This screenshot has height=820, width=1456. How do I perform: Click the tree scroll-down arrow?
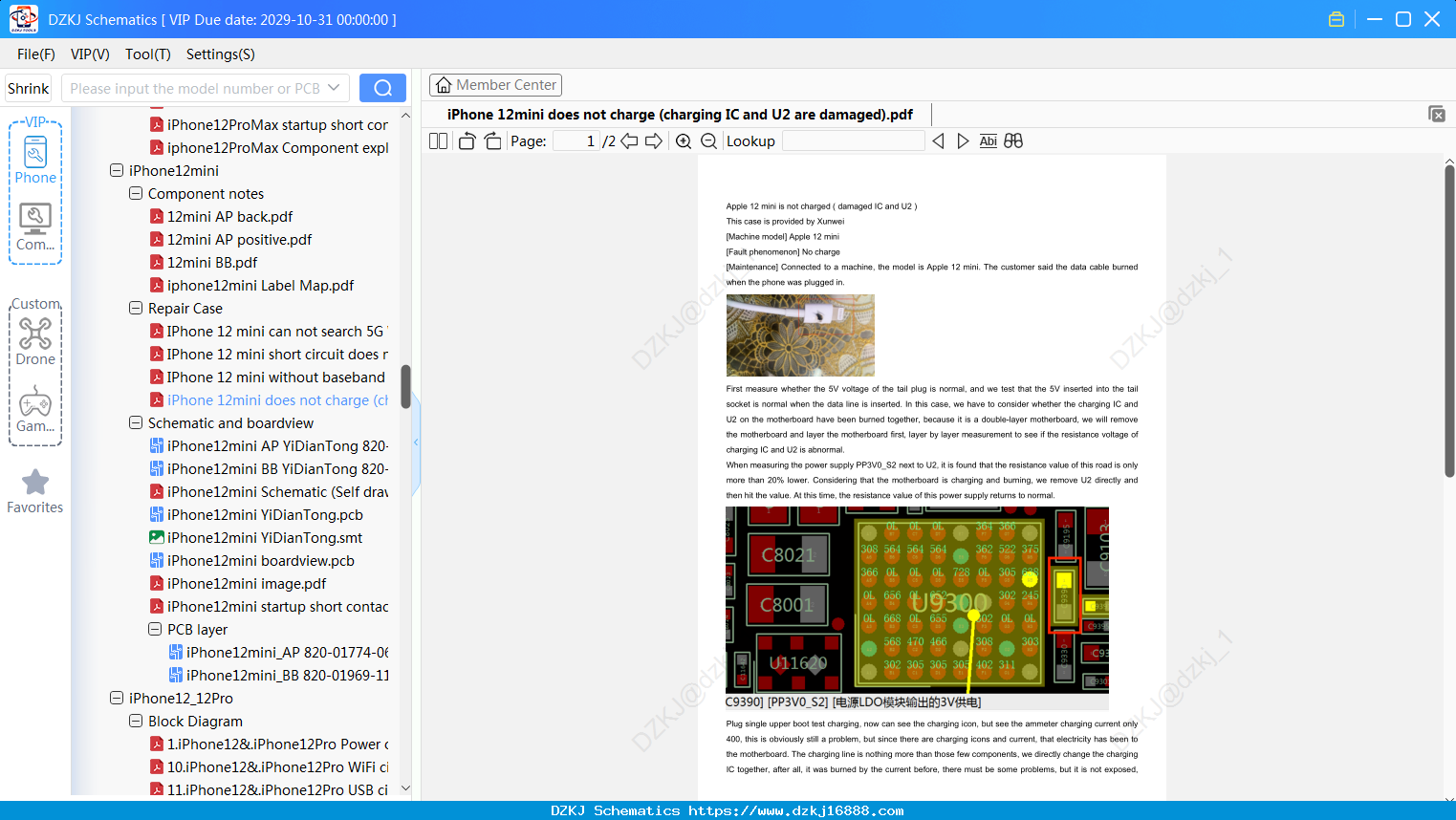(405, 788)
